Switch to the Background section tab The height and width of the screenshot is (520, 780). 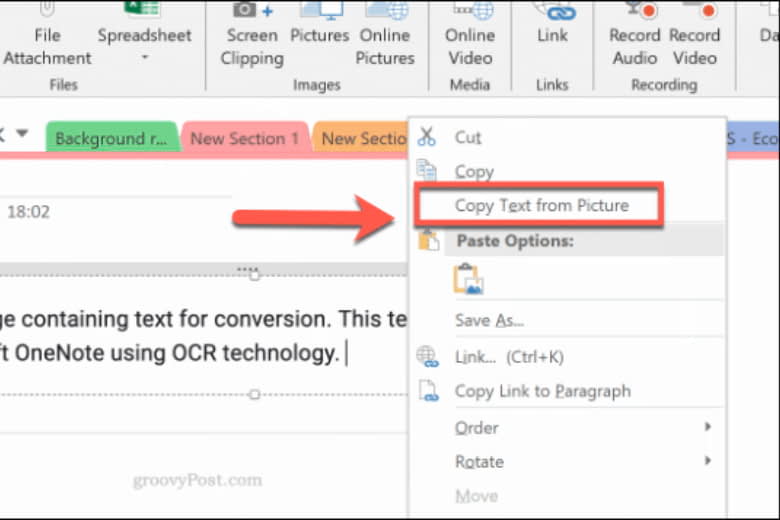coord(111,139)
